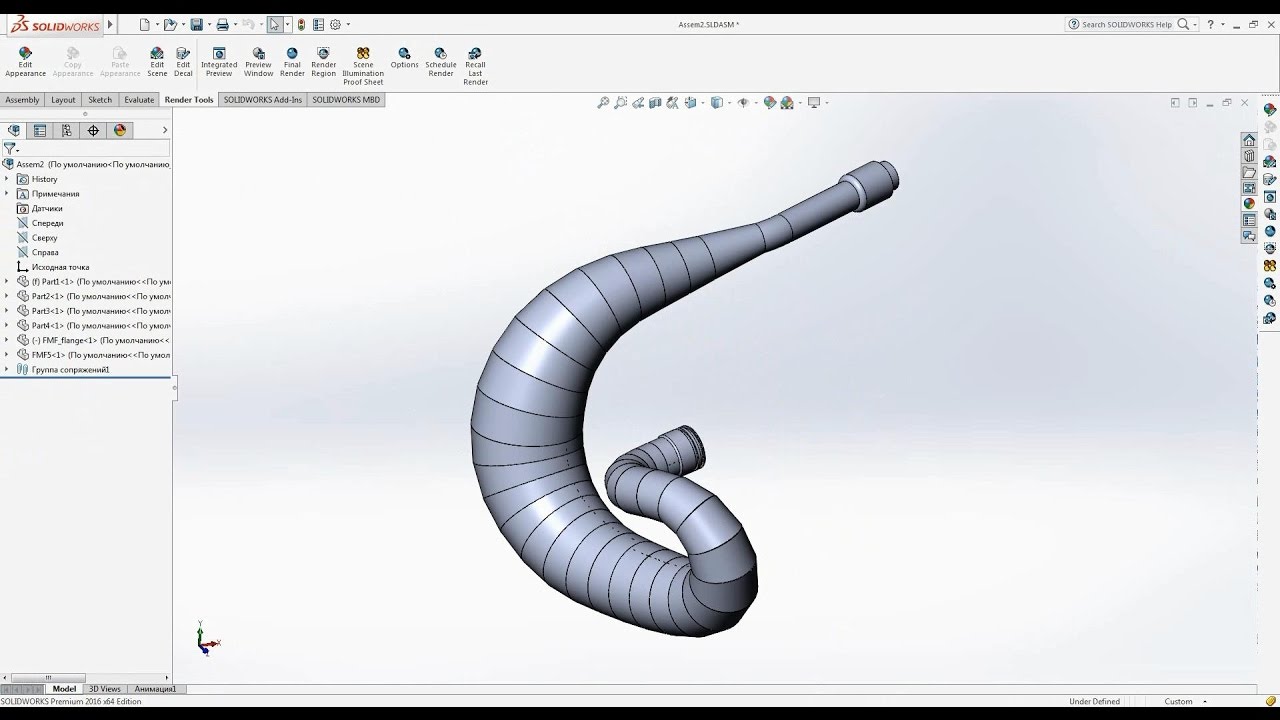Expand the FMF5<1> component
This screenshot has width=1280, height=720.
point(6,354)
